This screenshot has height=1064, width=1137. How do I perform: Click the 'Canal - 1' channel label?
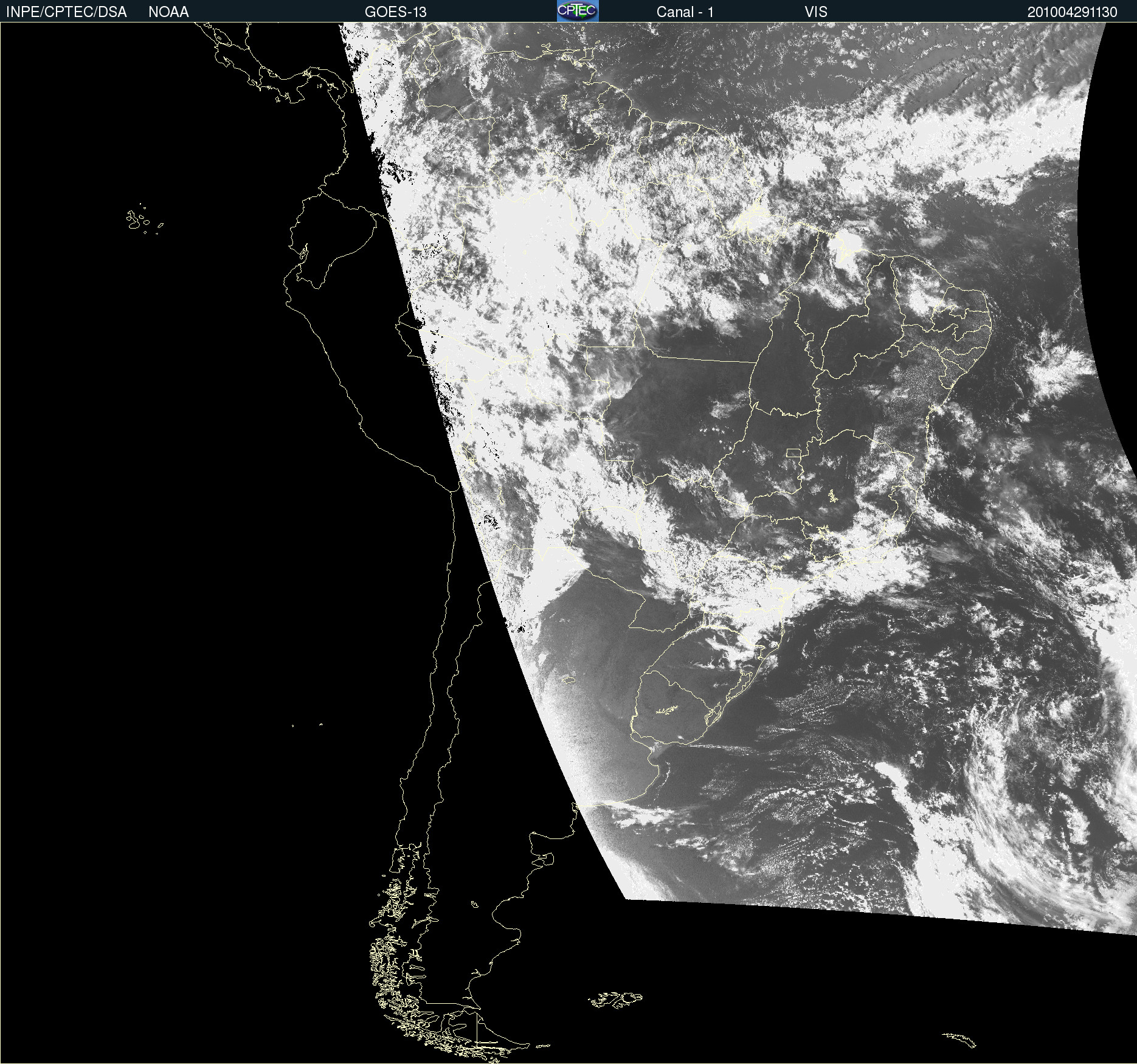[x=685, y=12]
